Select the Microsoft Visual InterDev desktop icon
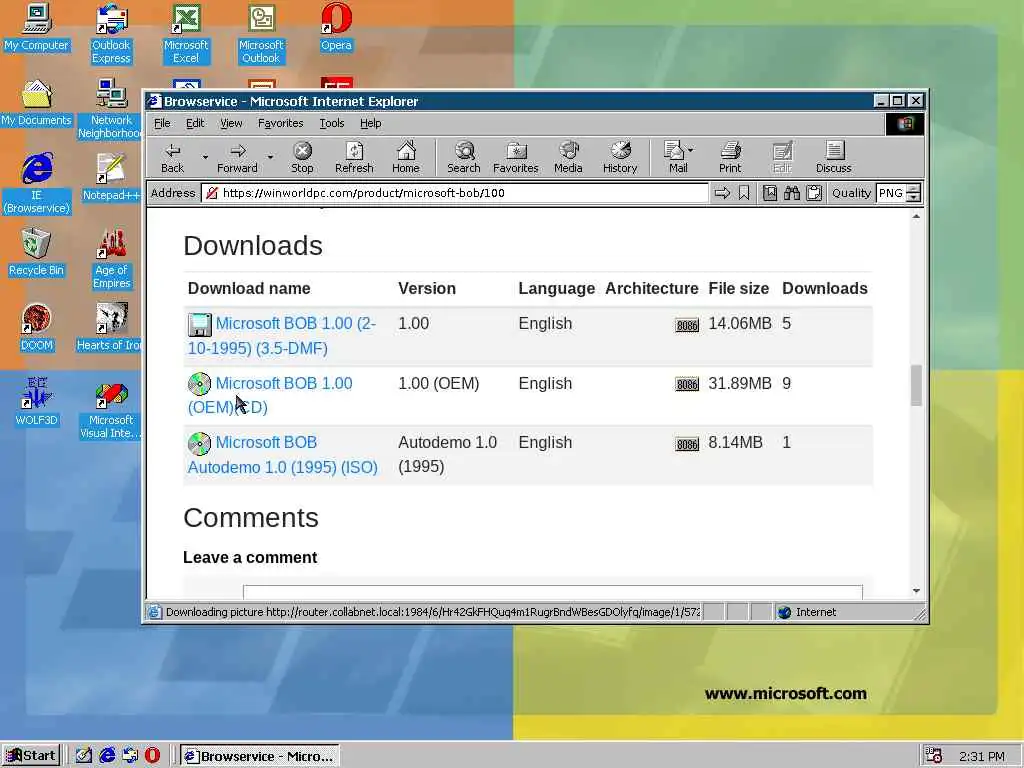1024x768 pixels. click(111, 408)
